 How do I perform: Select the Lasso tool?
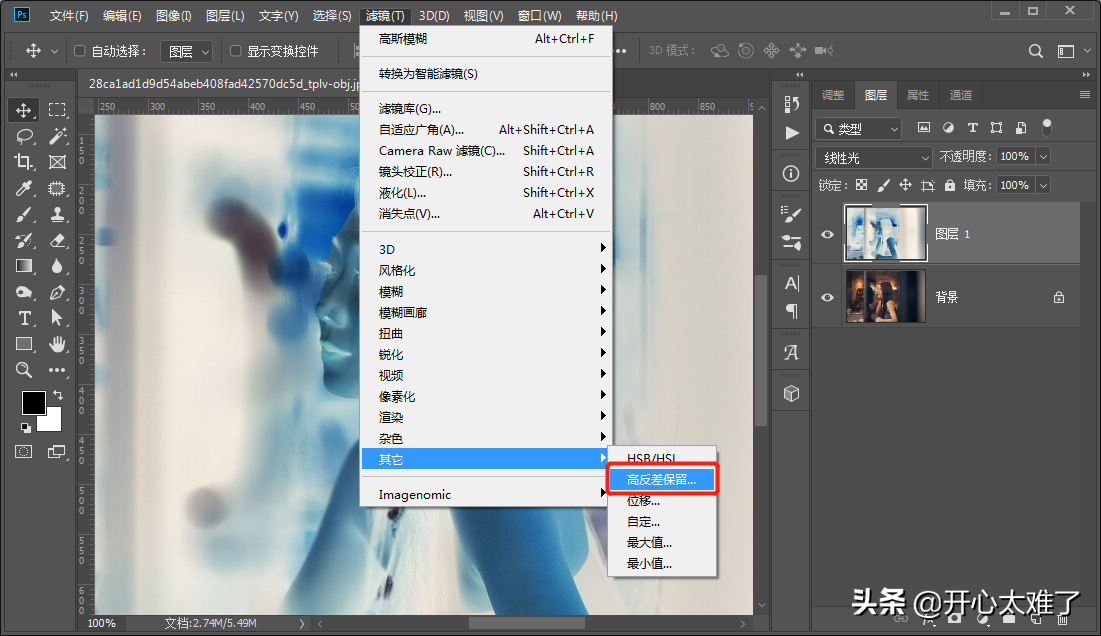click(x=25, y=136)
